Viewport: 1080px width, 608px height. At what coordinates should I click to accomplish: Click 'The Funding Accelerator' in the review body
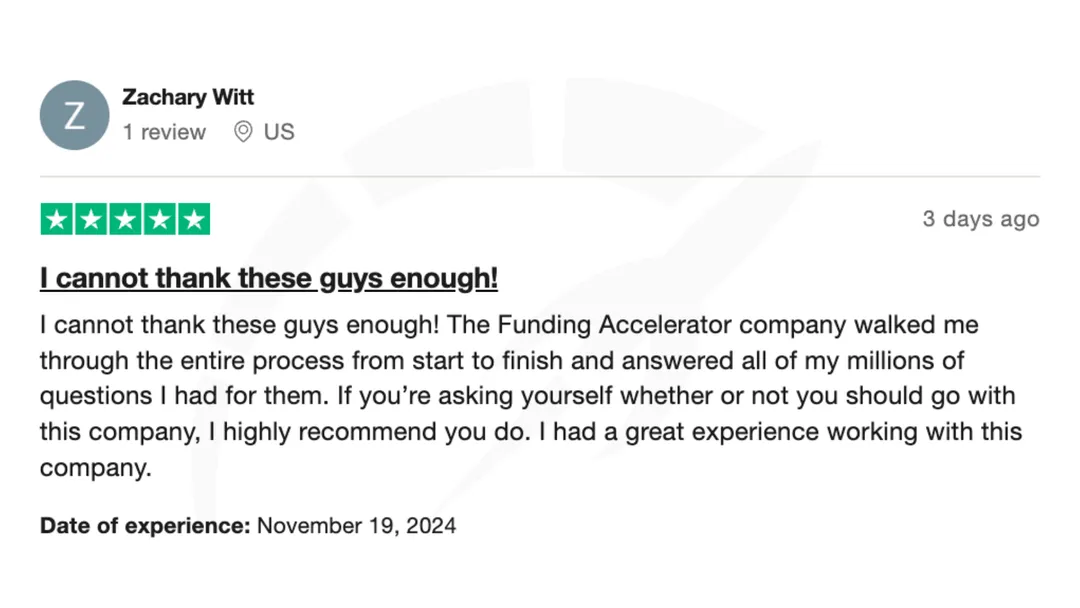(589, 324)
